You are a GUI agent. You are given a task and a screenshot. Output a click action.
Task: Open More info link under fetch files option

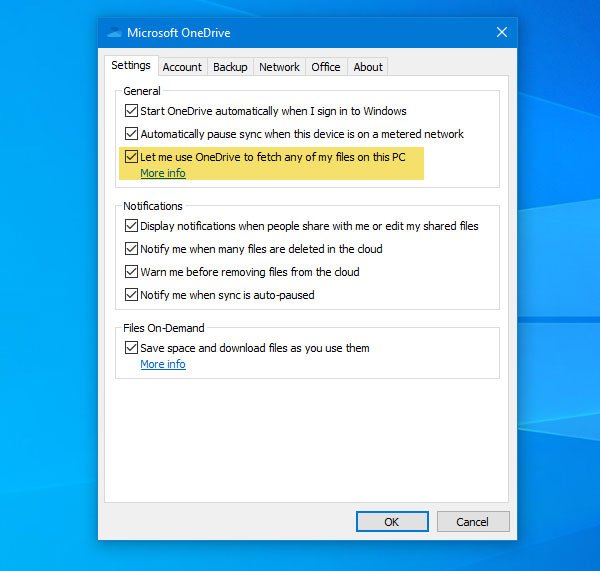point(163,173)
